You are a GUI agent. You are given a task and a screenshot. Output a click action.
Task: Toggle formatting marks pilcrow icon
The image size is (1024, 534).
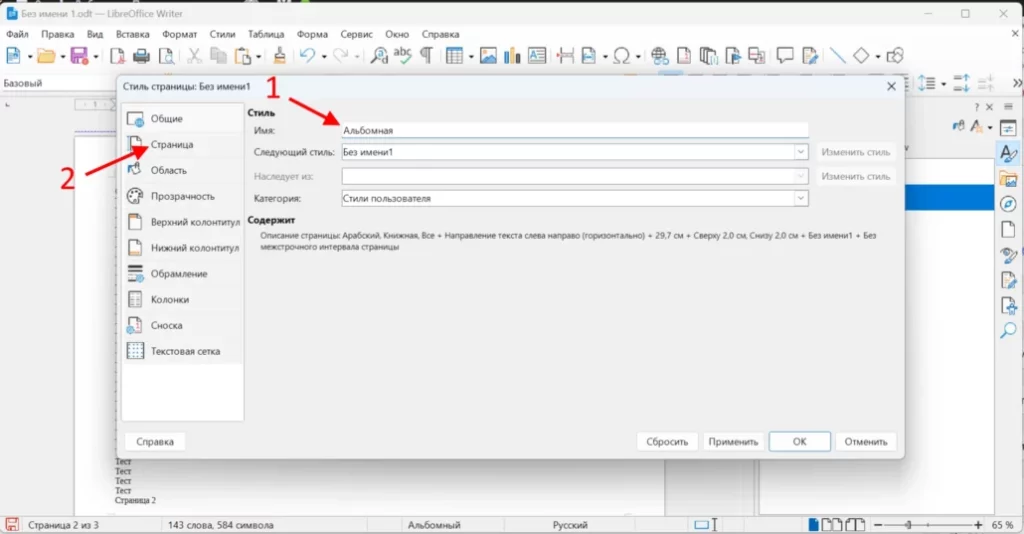(426, 56)
